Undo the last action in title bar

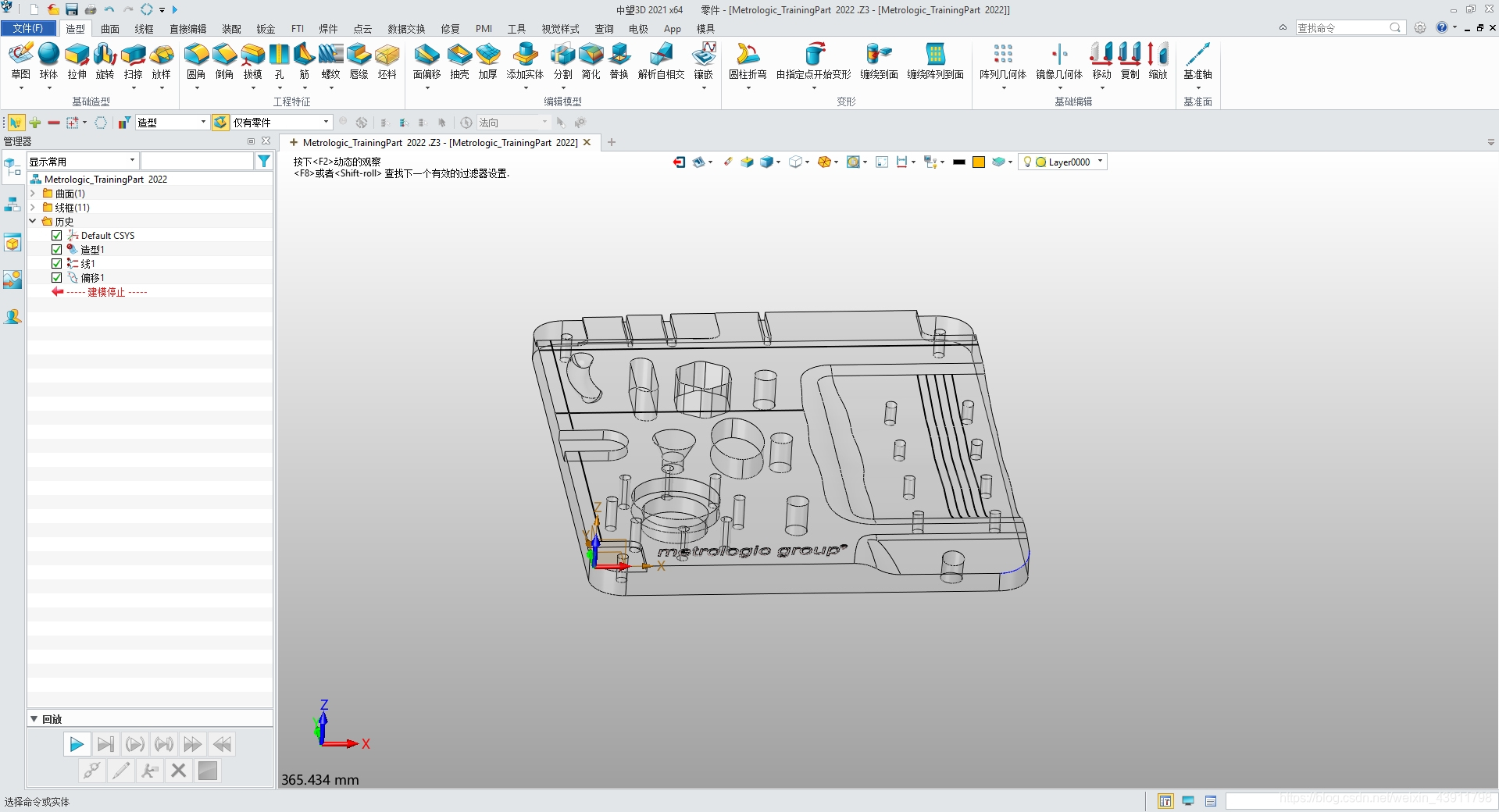109,9
